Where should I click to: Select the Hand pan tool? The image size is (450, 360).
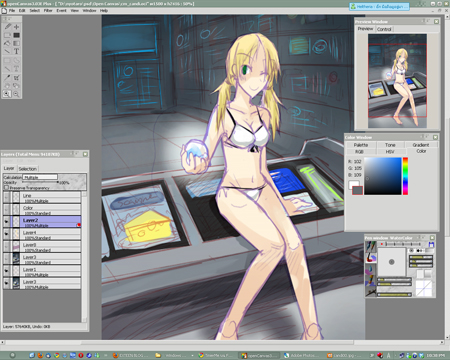pyautogui.click(x=7, y=86)
